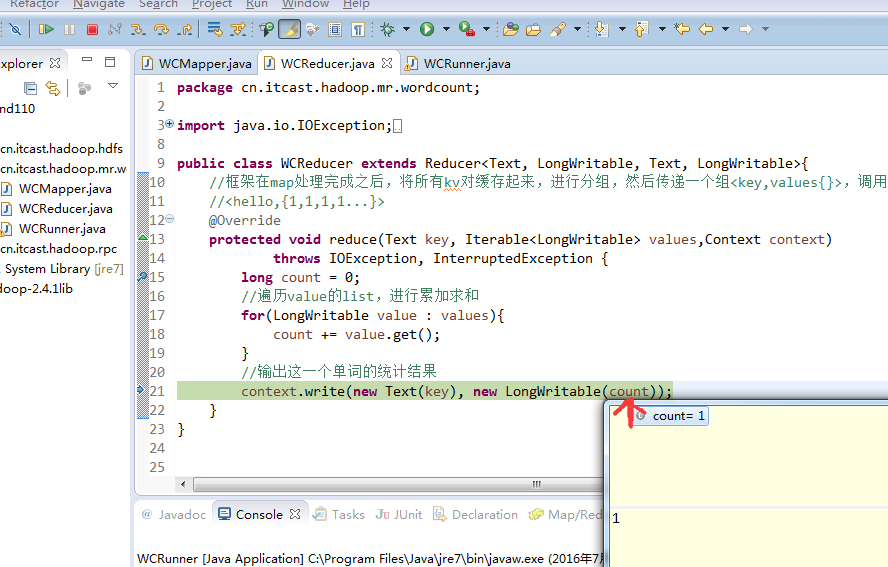Click Skip All Breakpoints toolbar icon
Image resolution: width=888 pixels, height=567 pixels.
pos(15,29)
